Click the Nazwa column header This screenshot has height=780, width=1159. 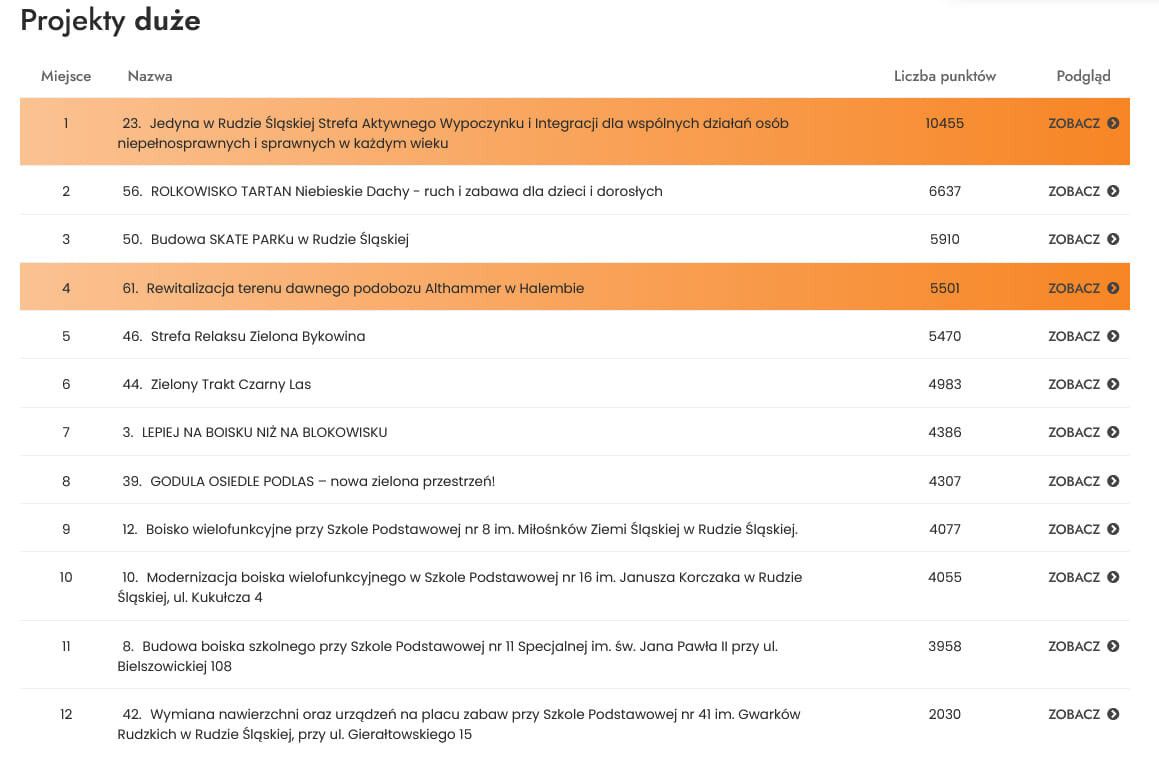point(150,76)
